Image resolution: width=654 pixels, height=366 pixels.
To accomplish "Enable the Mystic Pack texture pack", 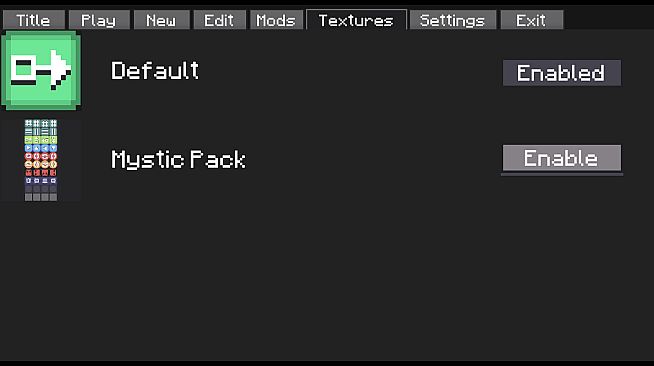I will (562, 158).
